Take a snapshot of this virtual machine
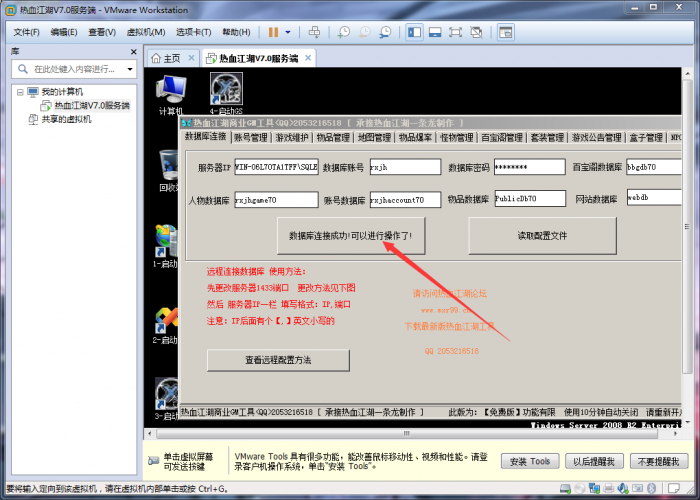This screenshot has width=700, height=500. (x=343, y=32)
